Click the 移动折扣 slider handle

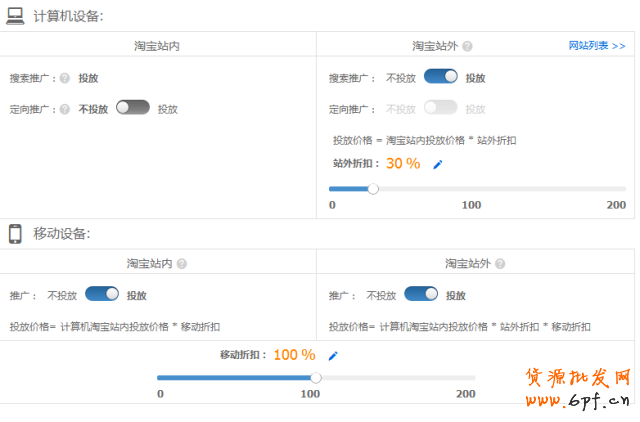pyautogui.click(x=316, y=377)
